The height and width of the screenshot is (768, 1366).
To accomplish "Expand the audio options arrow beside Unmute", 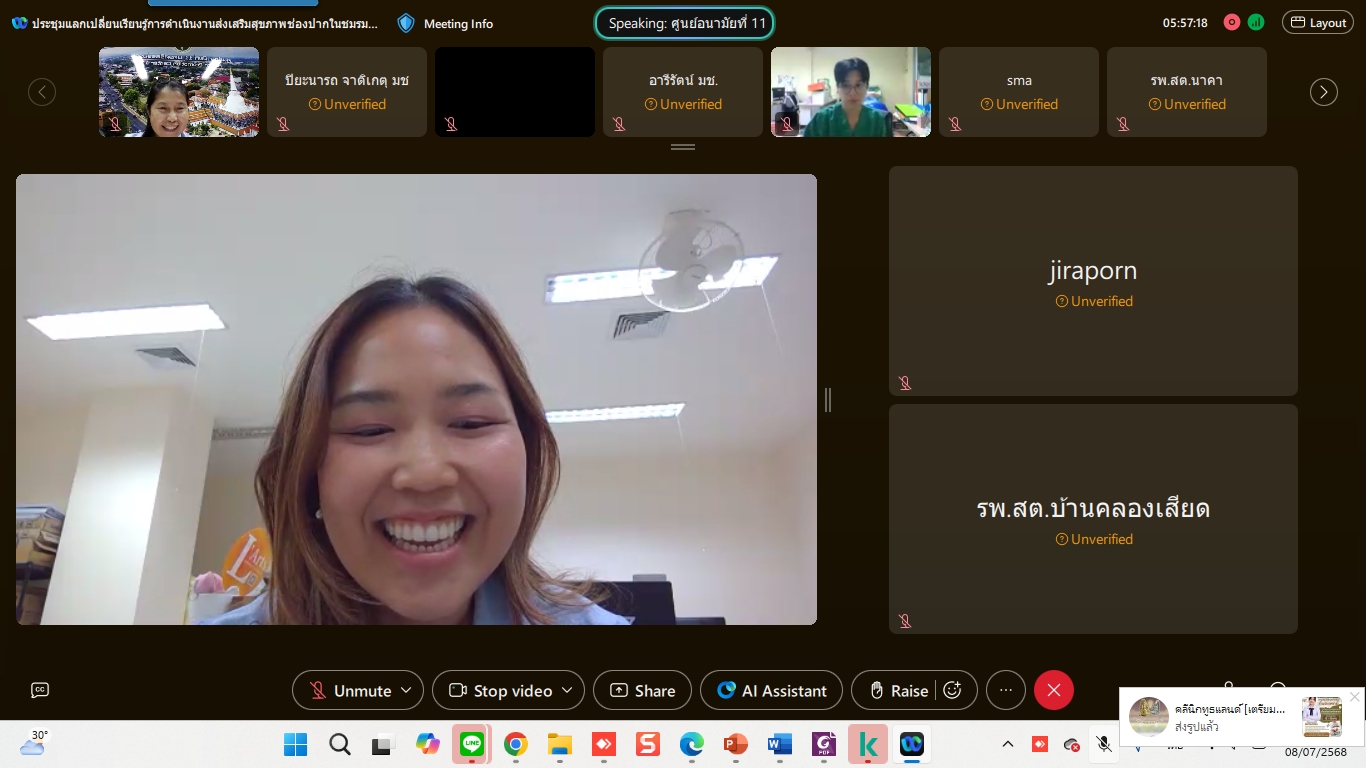I will [406, 690].
